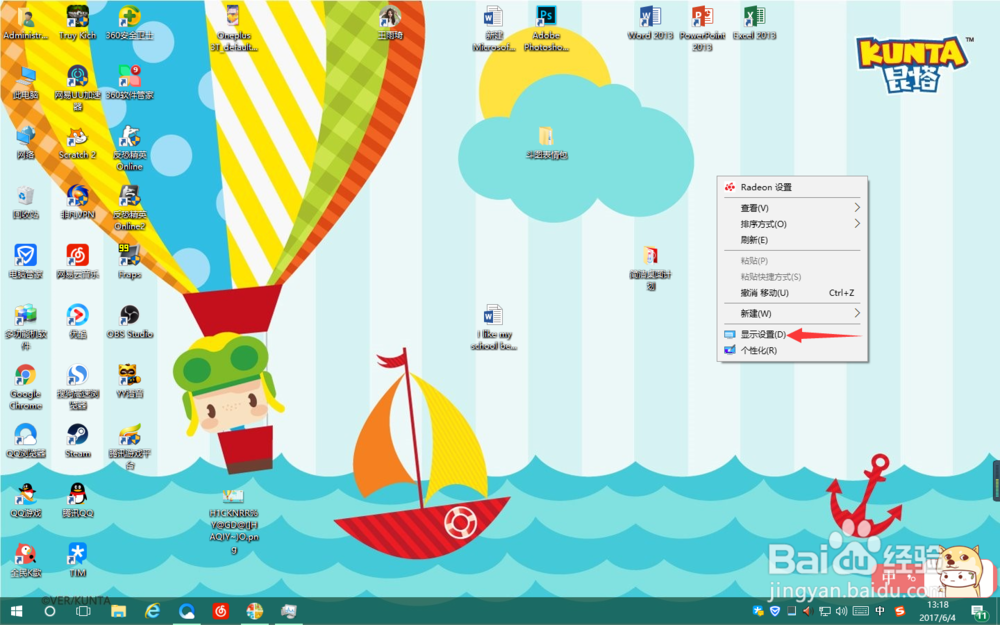Click the system volume speaker tray icon

click(842, 611)
